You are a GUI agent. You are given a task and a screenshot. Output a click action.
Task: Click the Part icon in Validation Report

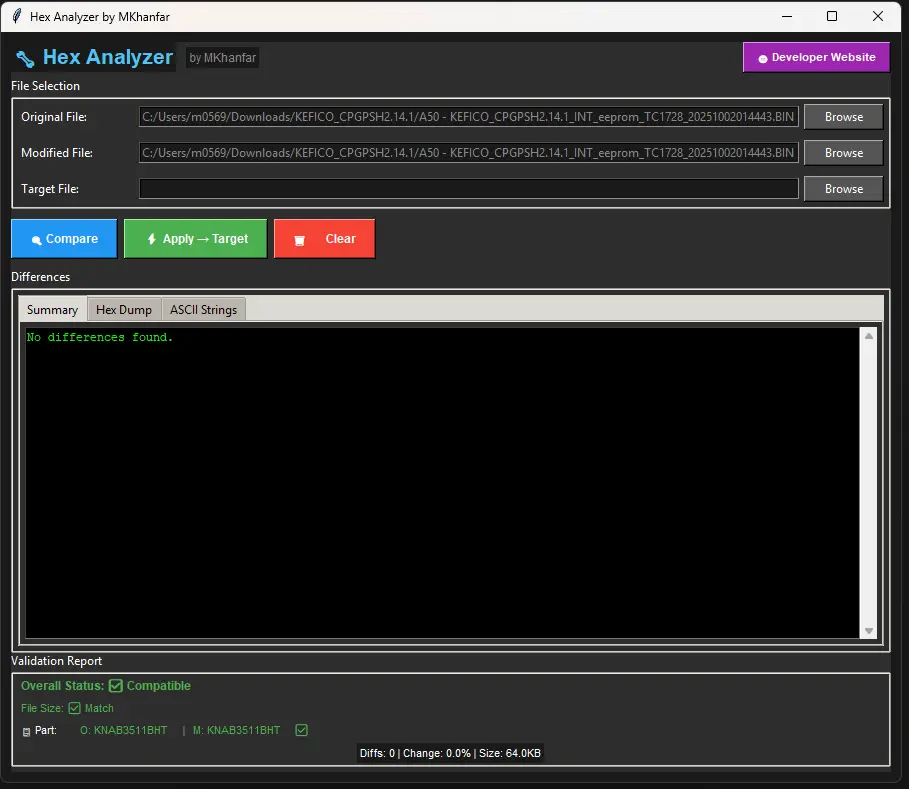26,731
